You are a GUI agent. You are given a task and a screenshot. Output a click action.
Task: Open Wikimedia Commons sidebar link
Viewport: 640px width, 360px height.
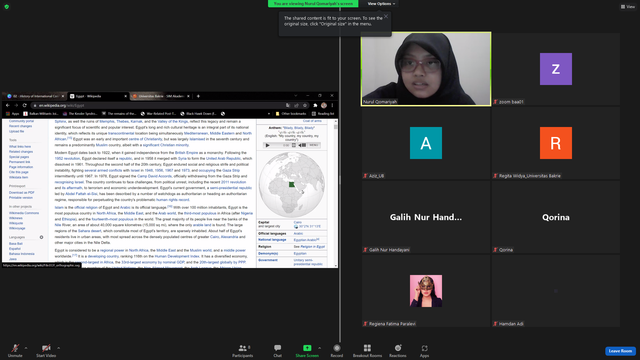point(24,213)
